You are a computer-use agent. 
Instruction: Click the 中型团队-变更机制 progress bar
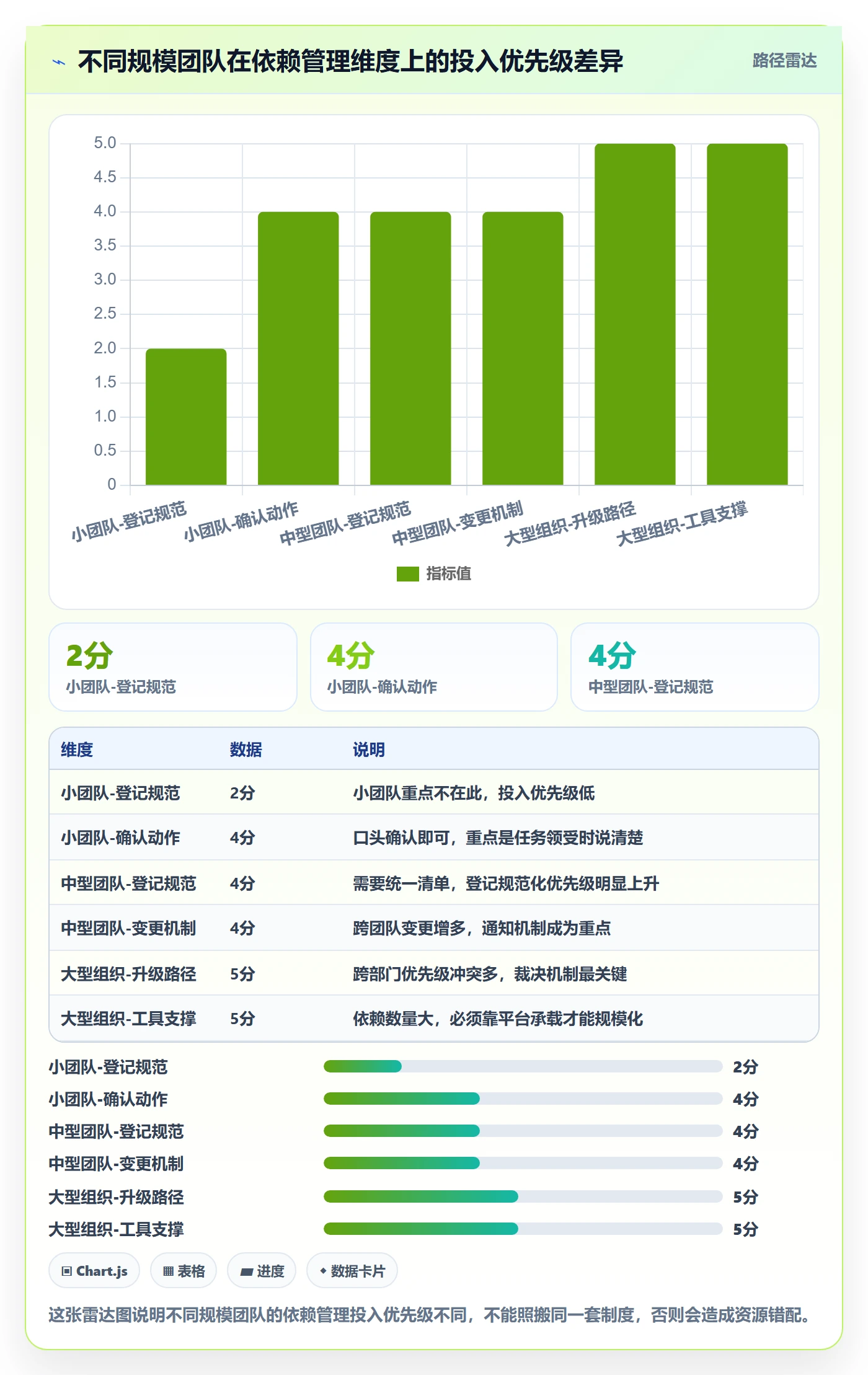[523, 1163]
